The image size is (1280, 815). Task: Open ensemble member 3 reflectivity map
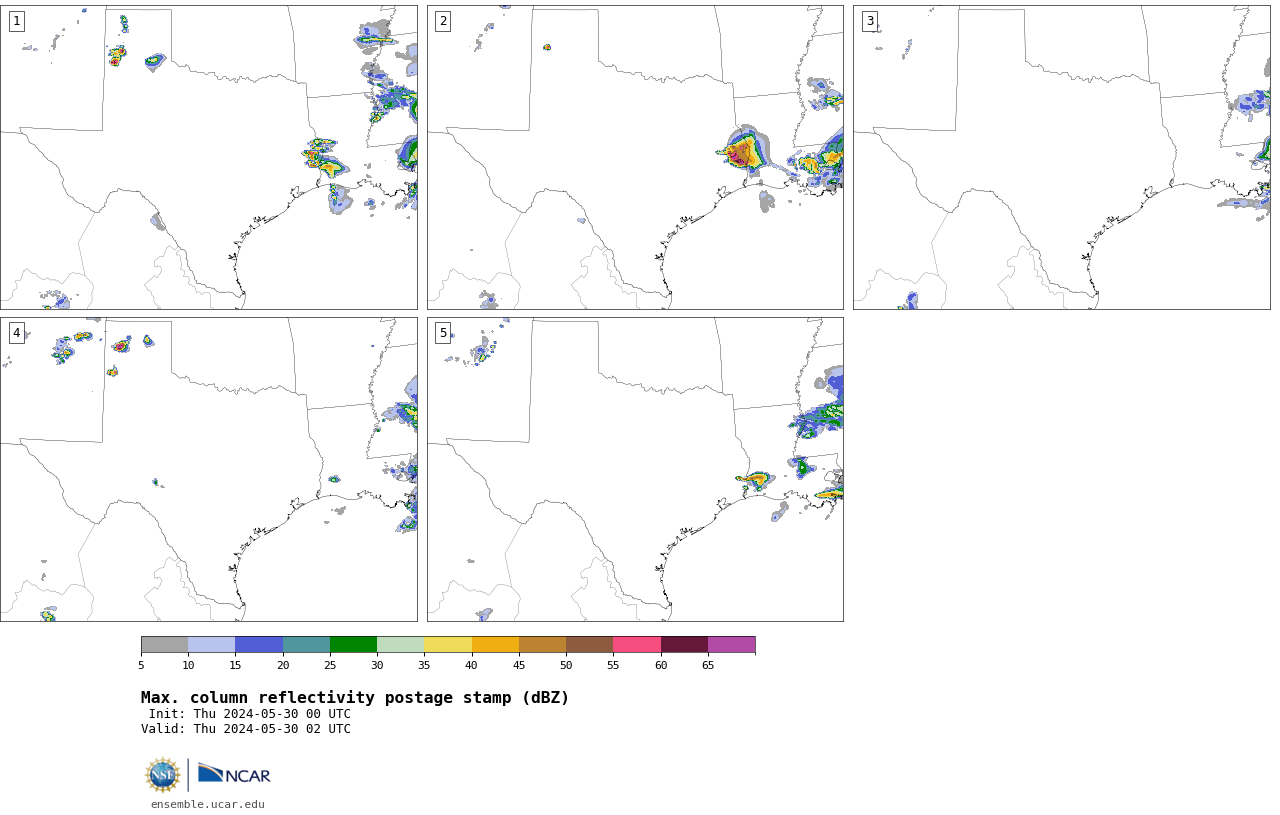[1062, 157]
